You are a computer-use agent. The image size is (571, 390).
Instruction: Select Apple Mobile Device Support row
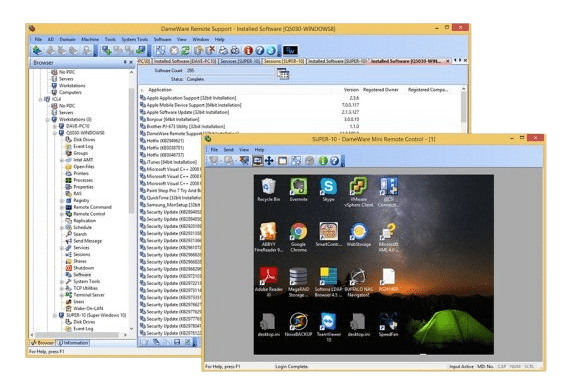pos(191,105)
